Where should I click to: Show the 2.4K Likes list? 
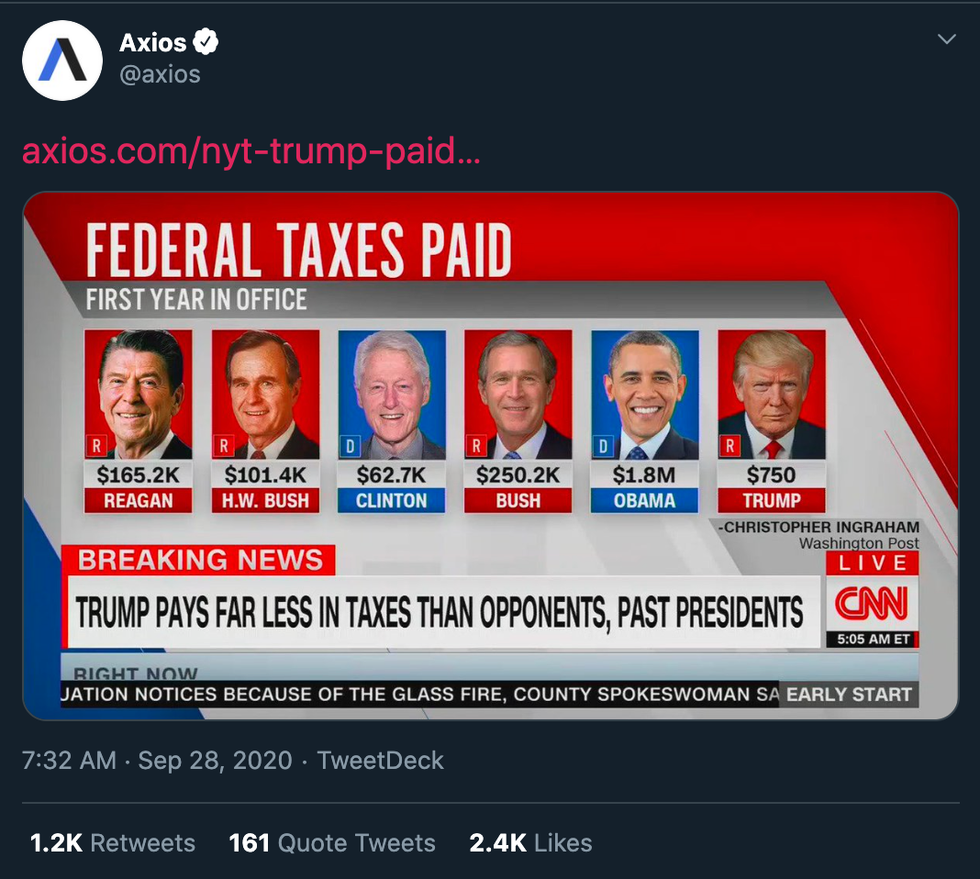(530, 843)
